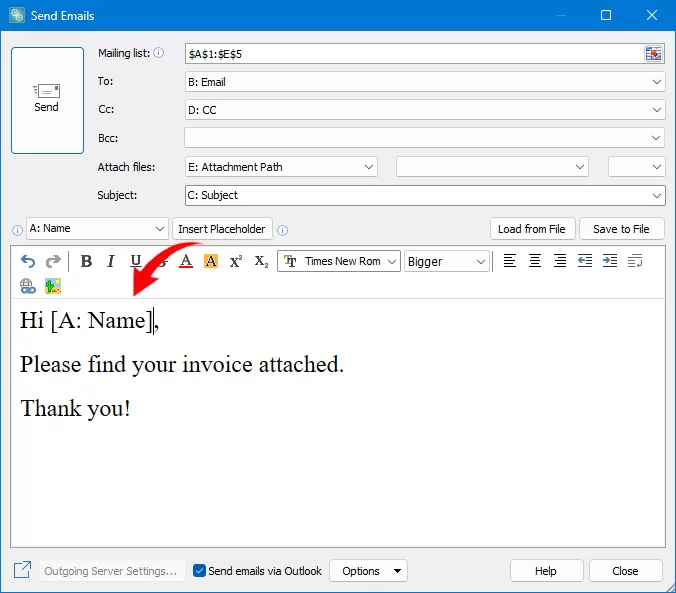This screenshot has height=593, width=676.
Task: Uncheck Send emails via Outlook
Action: (199, 571)
